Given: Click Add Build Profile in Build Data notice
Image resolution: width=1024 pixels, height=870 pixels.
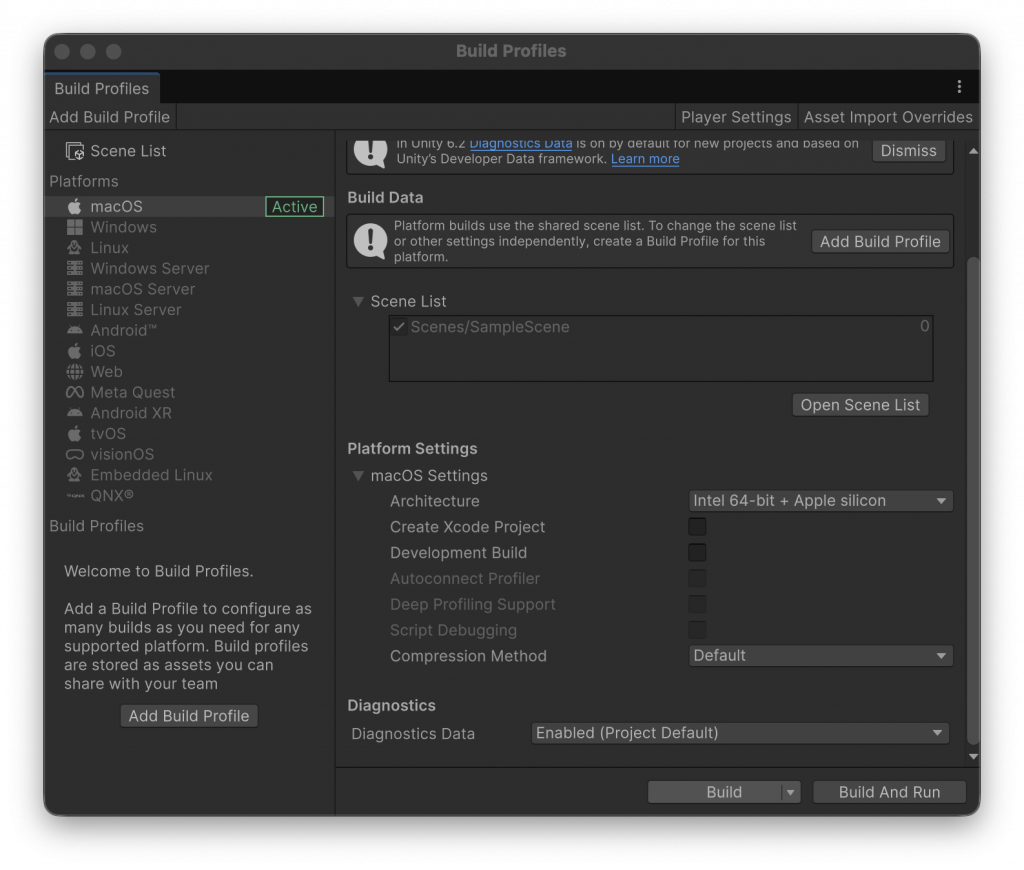Looking at the screenshot, I should pyautogui.click(x=880, y=242).
